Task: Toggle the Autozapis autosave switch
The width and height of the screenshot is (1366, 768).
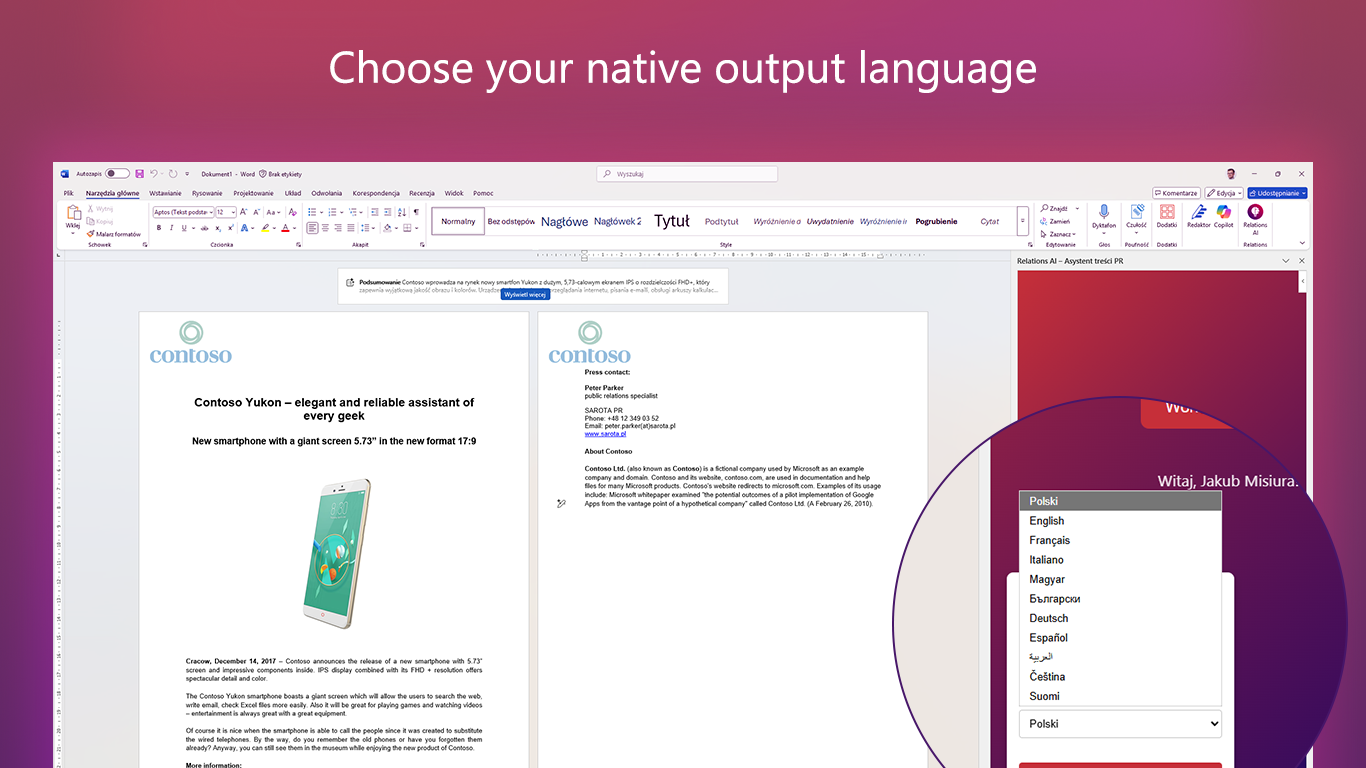Action: point(117,174)
